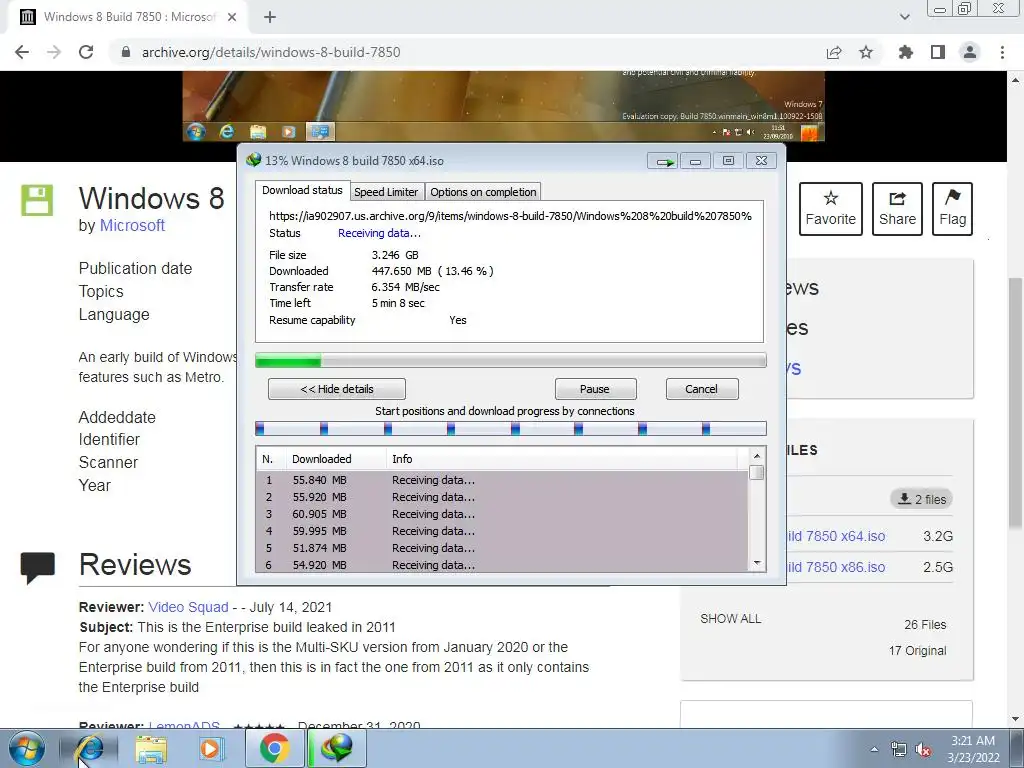This screenshot has width=1024, height=768.
Task: Click the lock icon in the address bar
Action: point(126,52)
